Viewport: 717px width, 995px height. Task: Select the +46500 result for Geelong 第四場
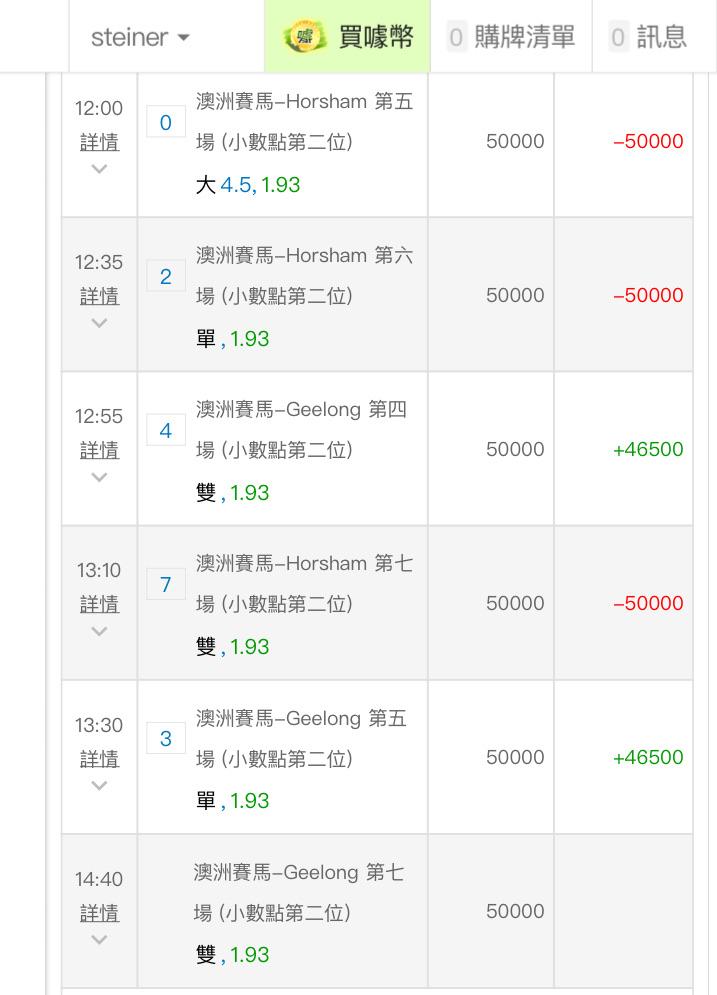pyautogui.click(x=648, y=449)
